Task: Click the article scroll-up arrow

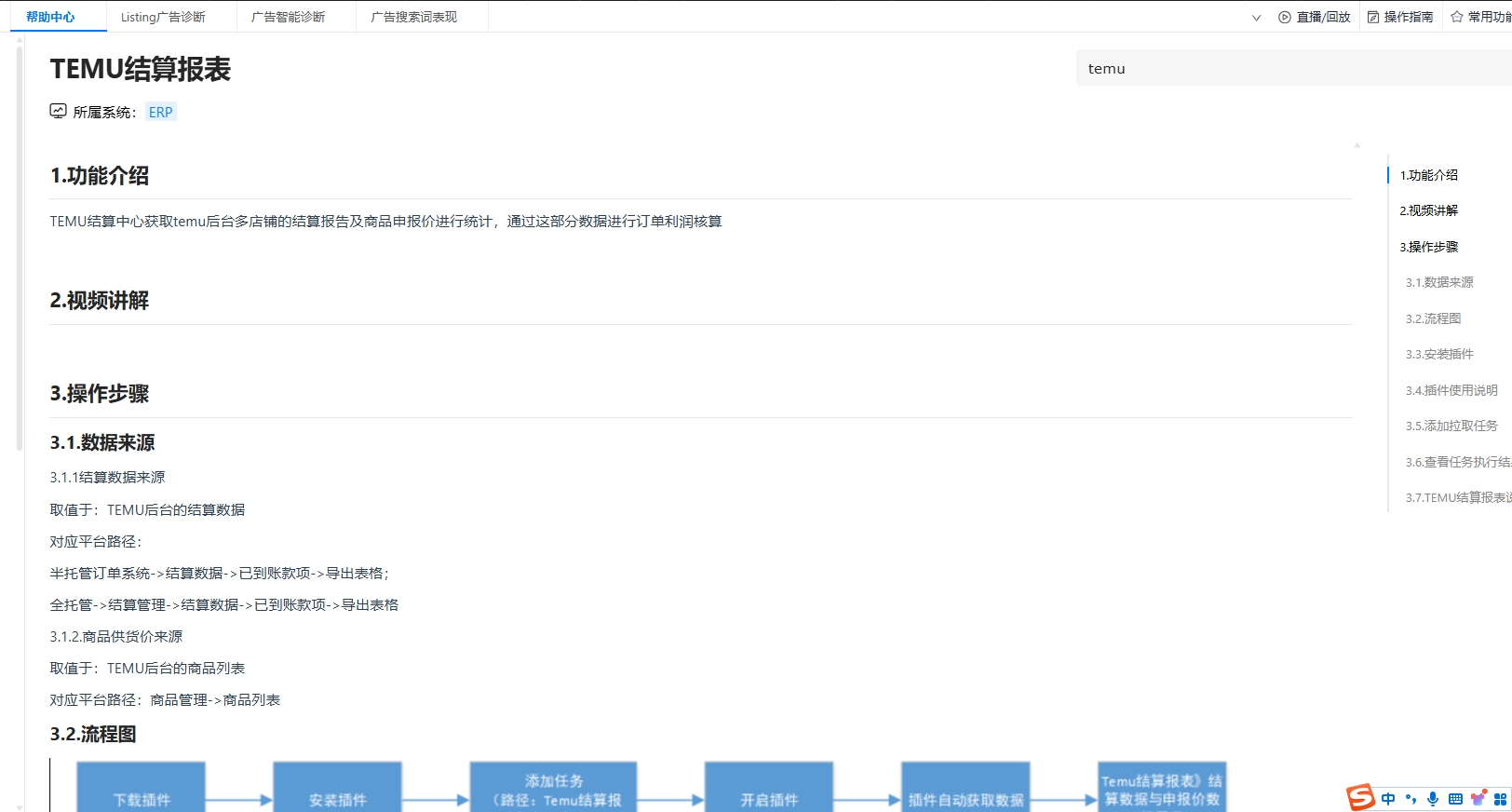Action: click(x=1357, y=145)
